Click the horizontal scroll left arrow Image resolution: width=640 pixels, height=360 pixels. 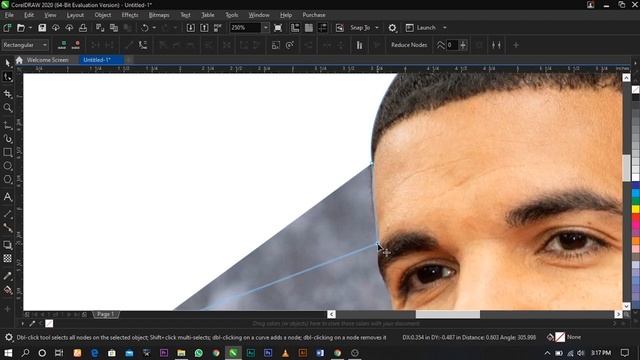coord(331,314)
